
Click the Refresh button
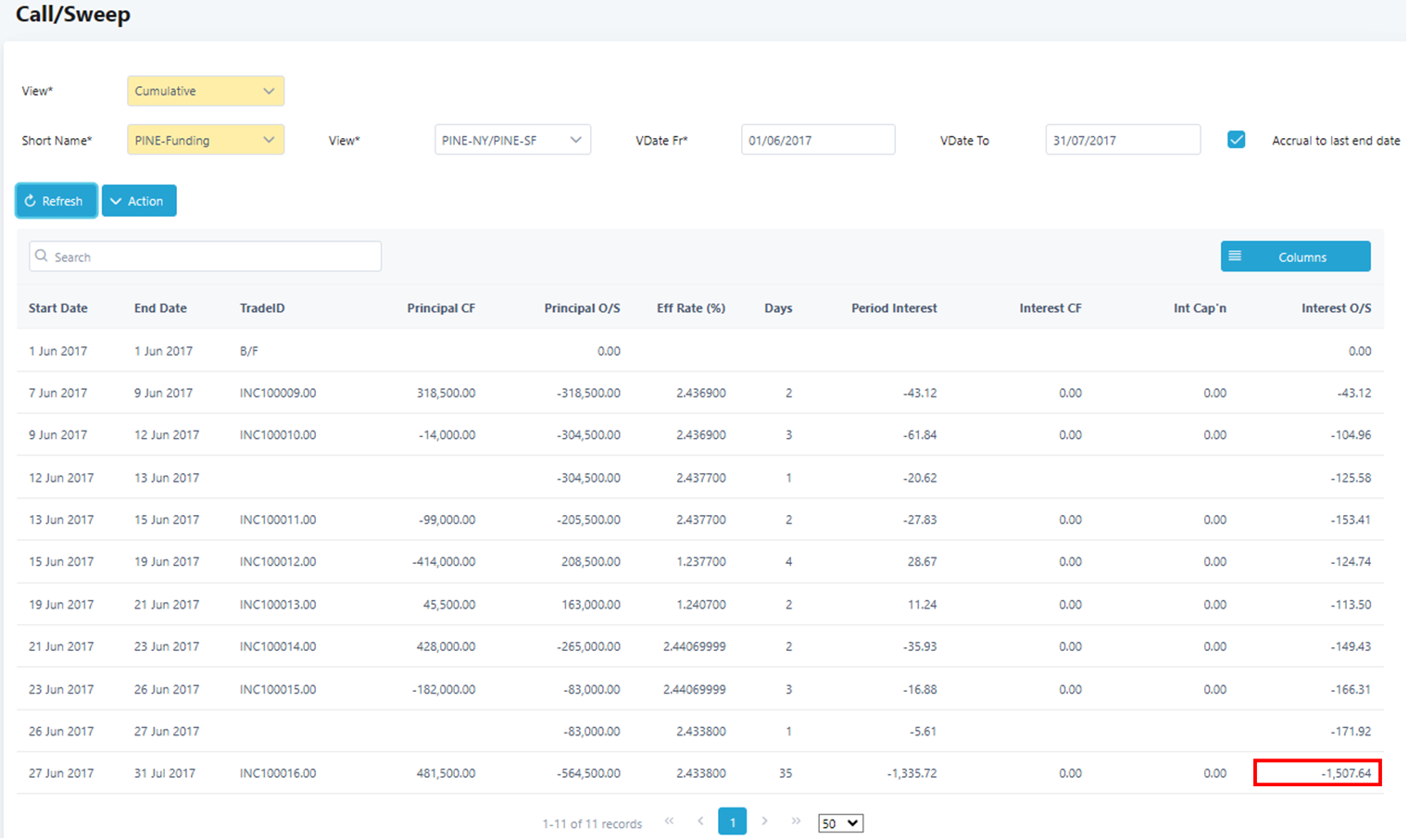pyautogui.click(x=57, y=201)
